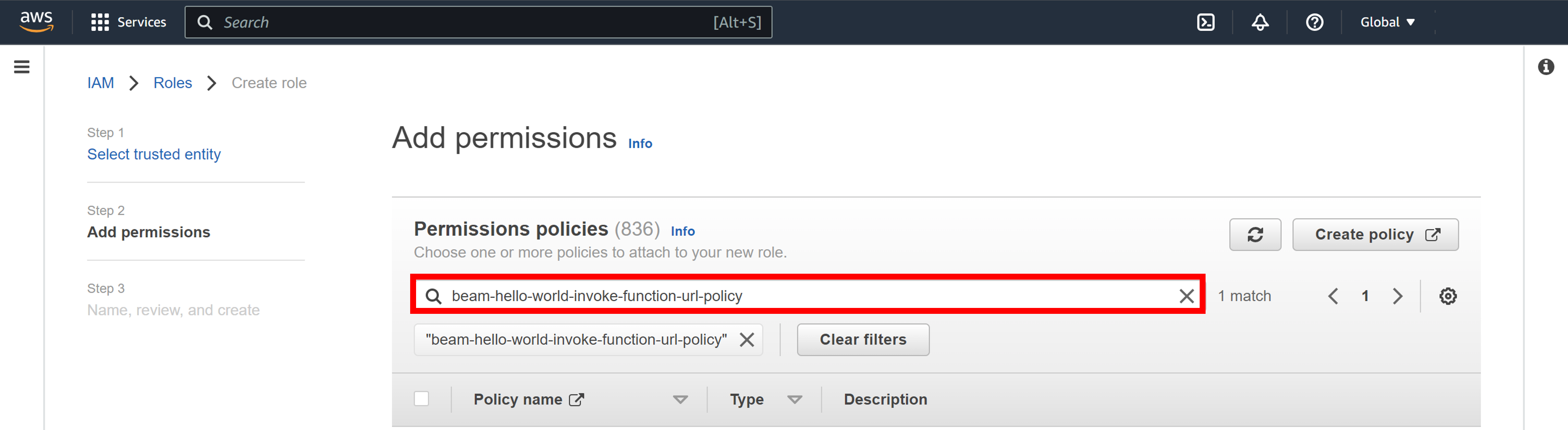Refresh the permissions policies list
This screenshot has height=430, width=1568.
click(1255, 234)
